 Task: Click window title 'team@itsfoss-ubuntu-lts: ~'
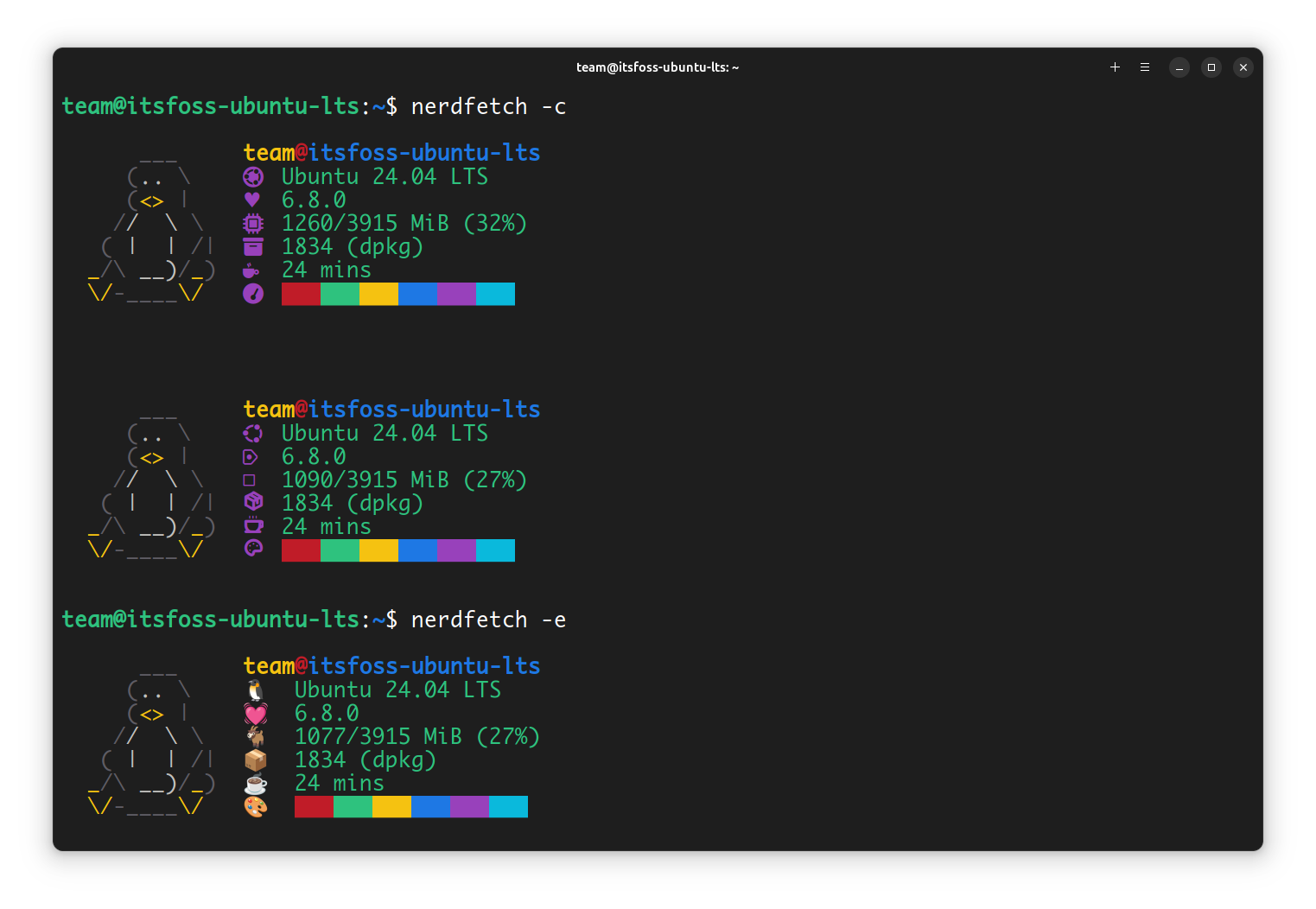[x=658, y=67]
